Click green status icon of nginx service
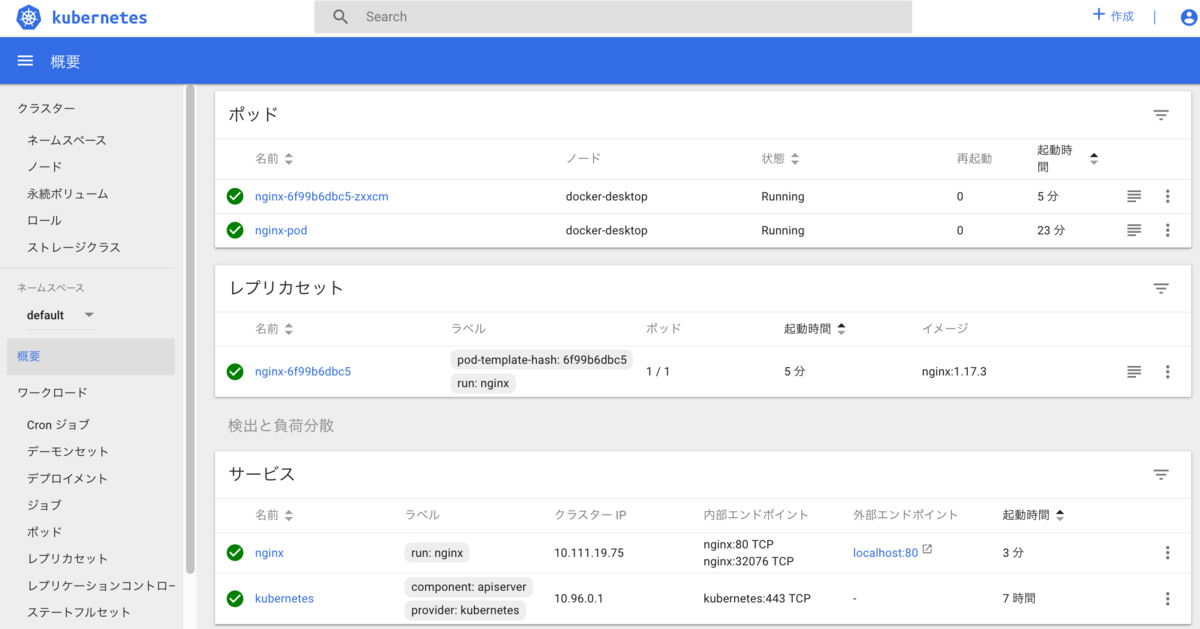 [x=235, y=553]
